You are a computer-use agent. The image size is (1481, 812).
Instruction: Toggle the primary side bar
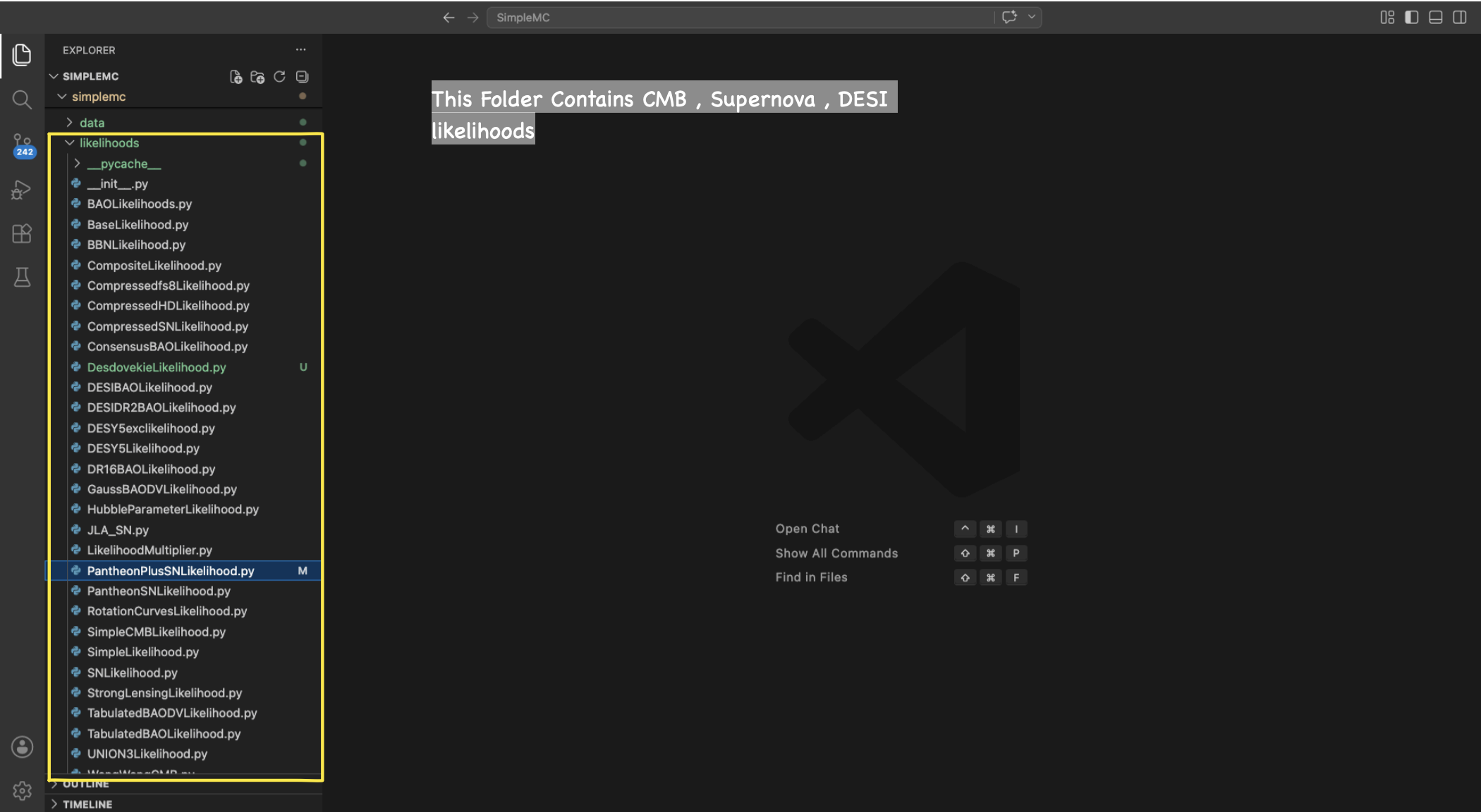coord(1411,18)
